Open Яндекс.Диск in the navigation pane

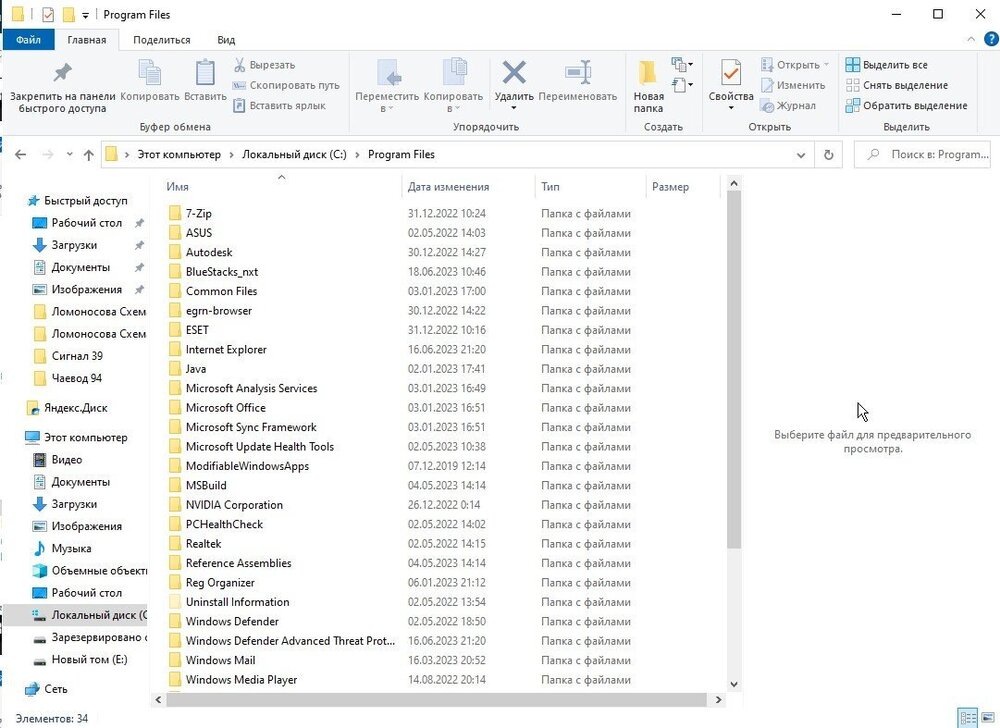[67, 408]
